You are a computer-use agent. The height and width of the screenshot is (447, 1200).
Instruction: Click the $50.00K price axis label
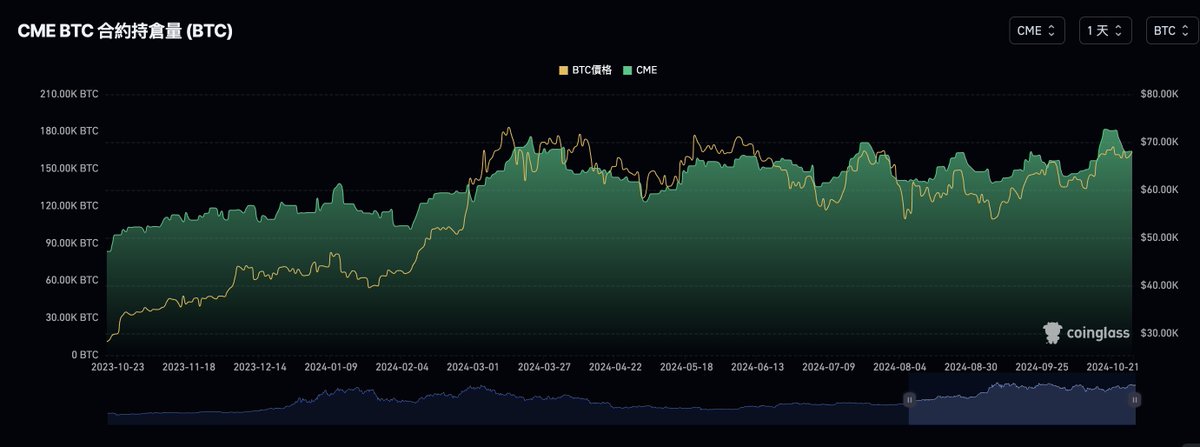pyautogui.click(x=1160, y=237)
